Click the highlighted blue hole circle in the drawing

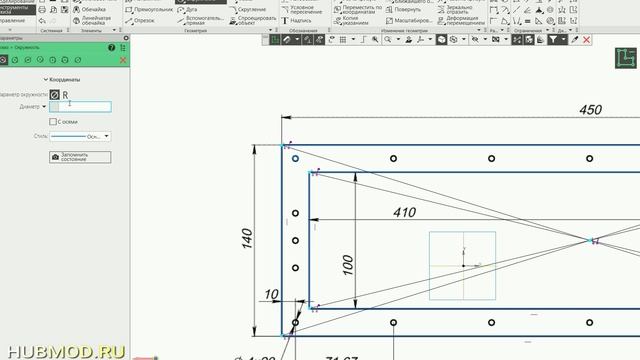(x=295, y=158)
